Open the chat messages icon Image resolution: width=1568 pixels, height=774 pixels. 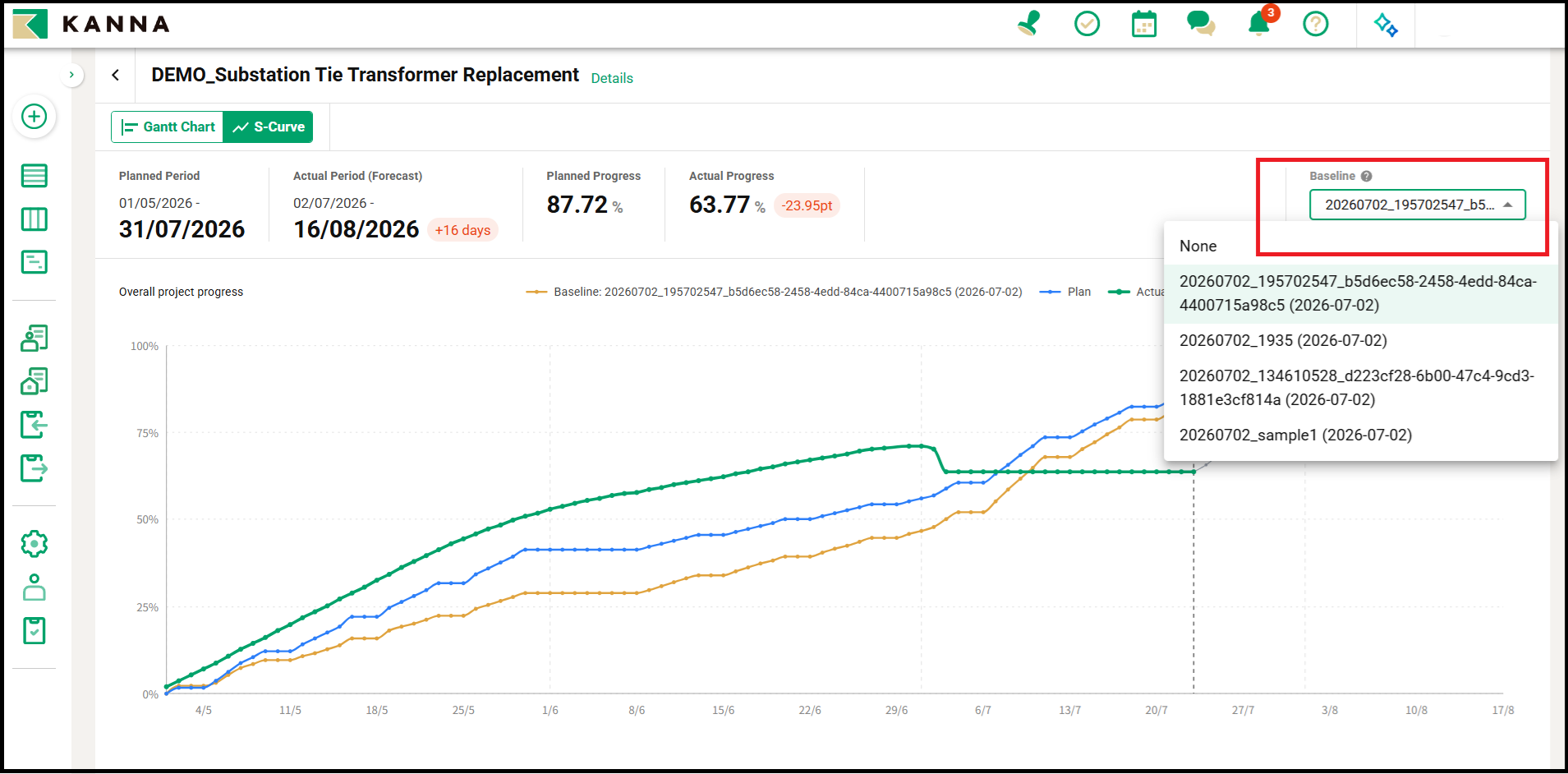click(1201, 23)
